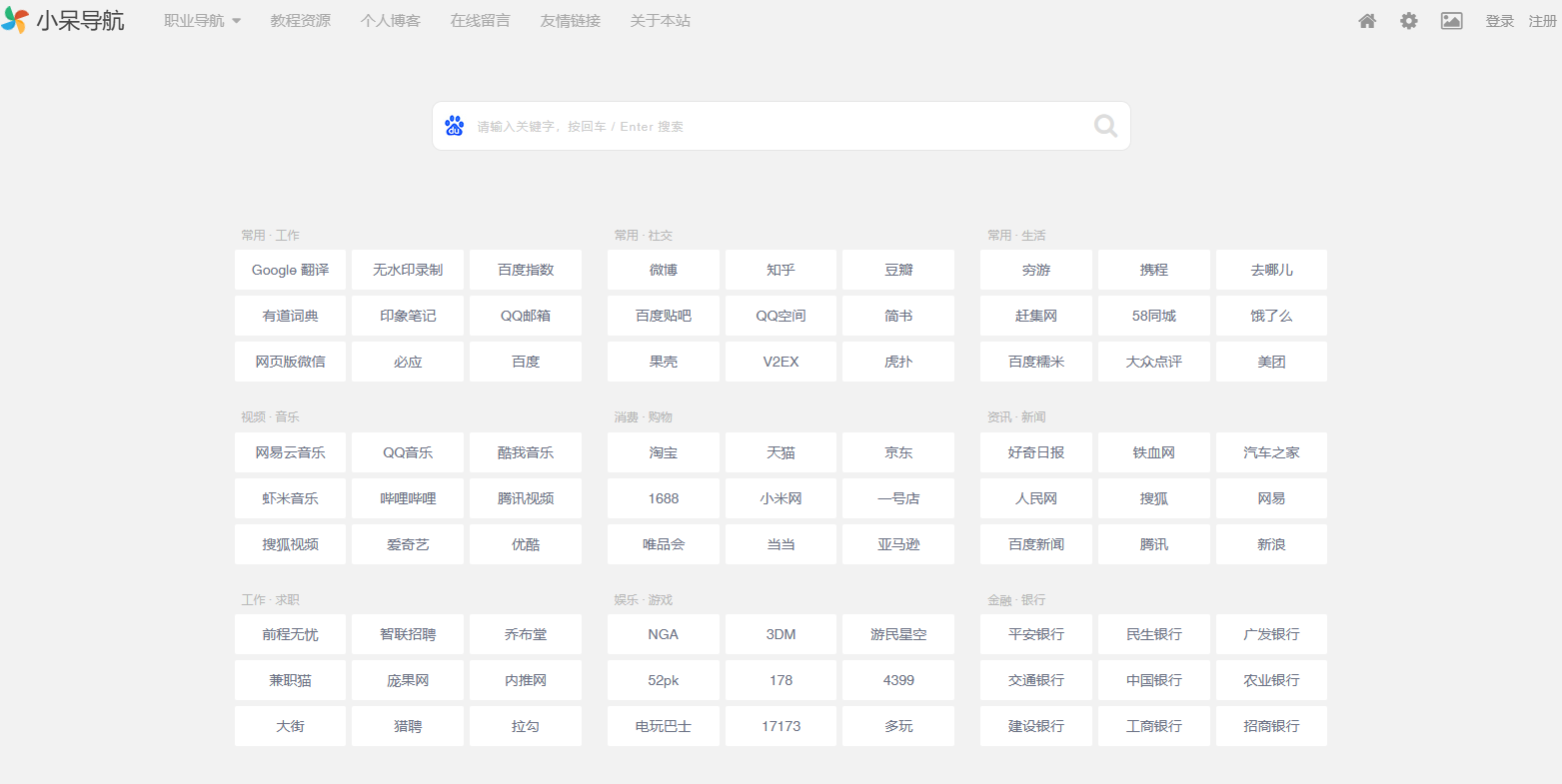The height and width of the screenshot is (784, 1562).
Task: Open the 网易云音乐 tile
Action: click(x=290, y=452)
